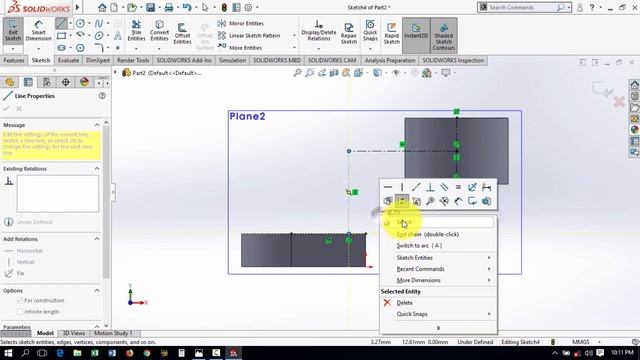Select the Sketch Fillet tool
The image size is (640, 360).
pyautogui.click(x=99, y=48)
